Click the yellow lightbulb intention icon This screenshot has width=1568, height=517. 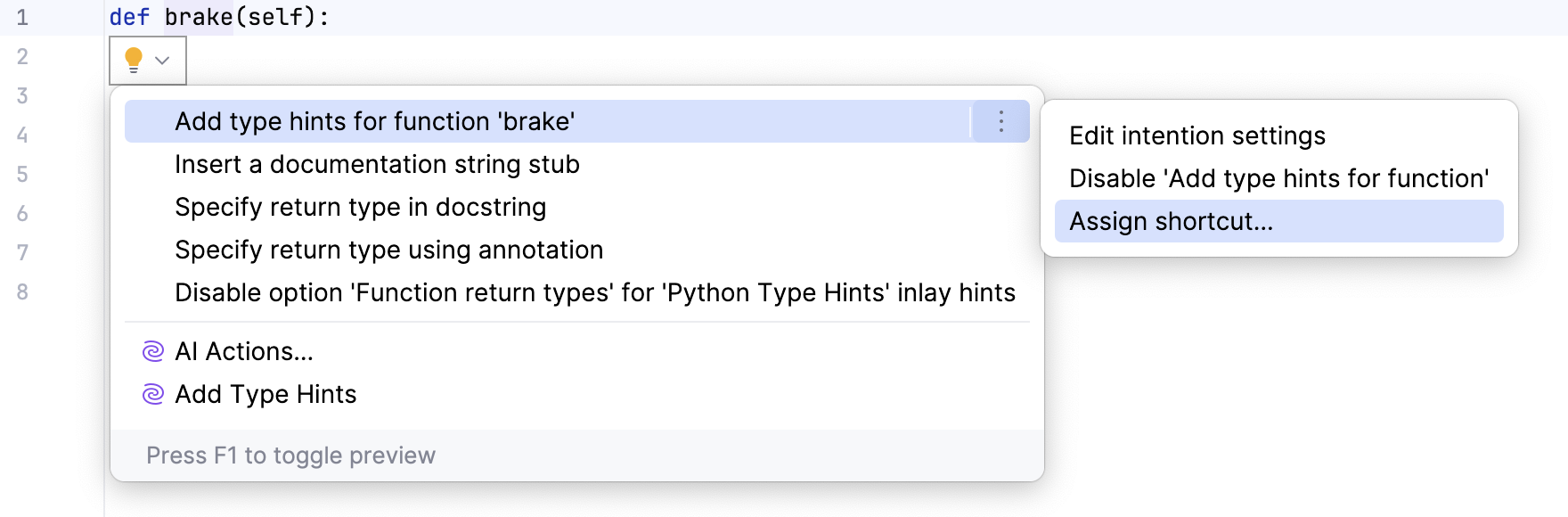134,60
